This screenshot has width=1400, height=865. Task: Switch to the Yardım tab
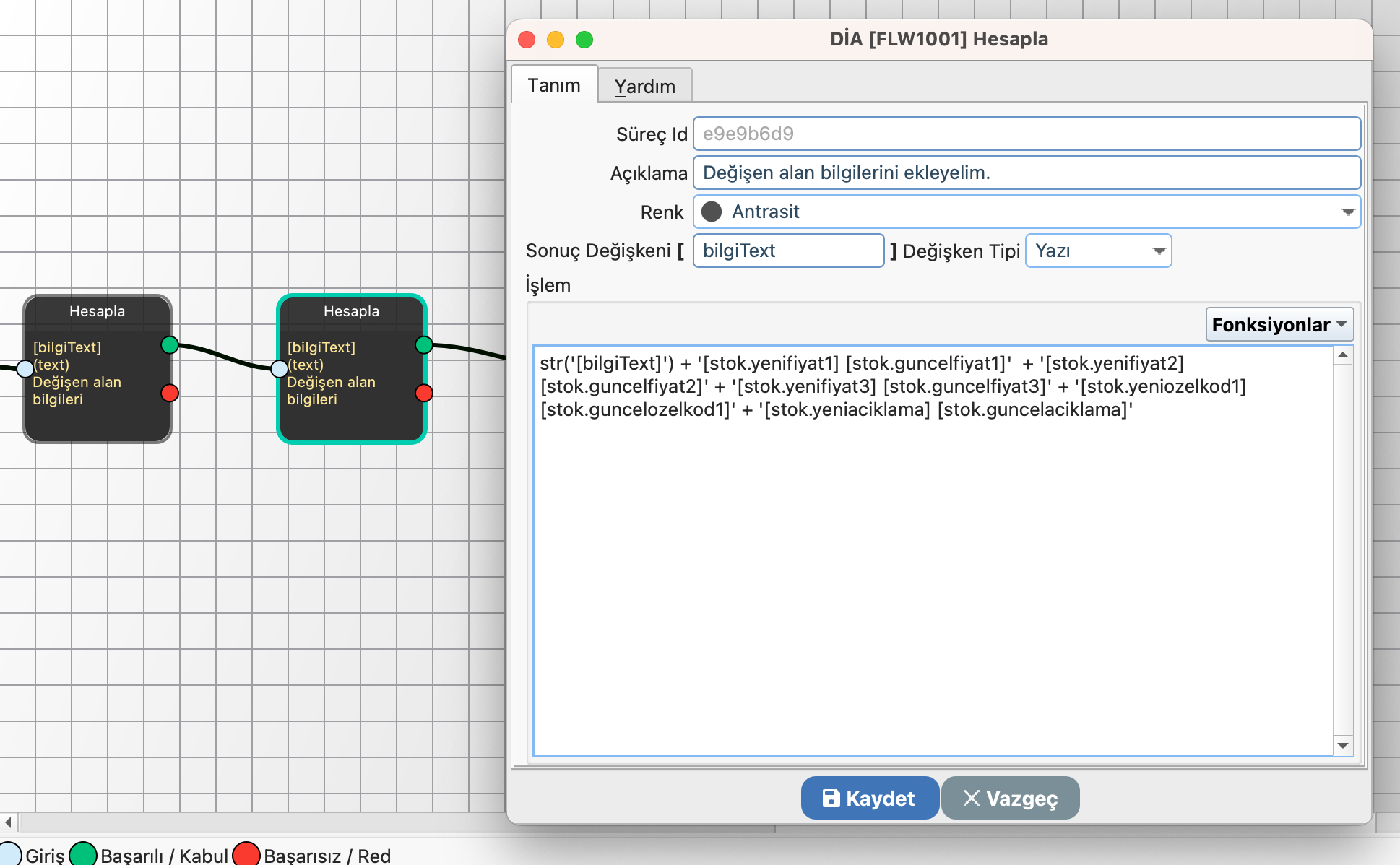coord(644,86)
